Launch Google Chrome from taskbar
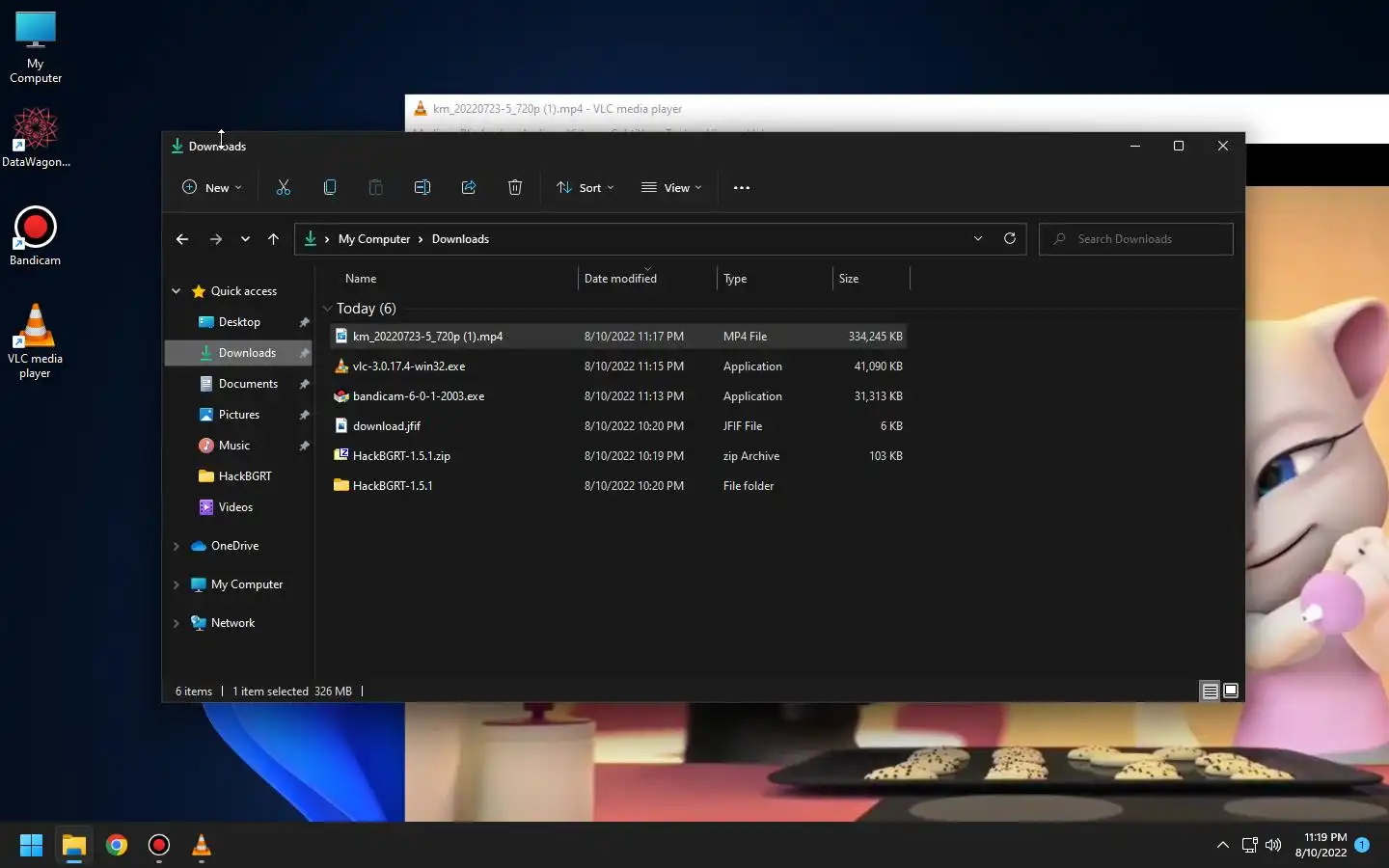1389x868 pixels. pyautogui.click(x=117, y=845)
